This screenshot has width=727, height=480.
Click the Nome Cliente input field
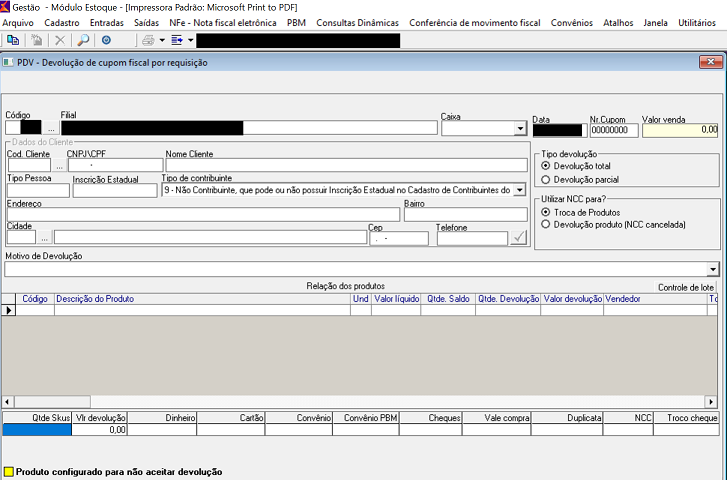346,165
